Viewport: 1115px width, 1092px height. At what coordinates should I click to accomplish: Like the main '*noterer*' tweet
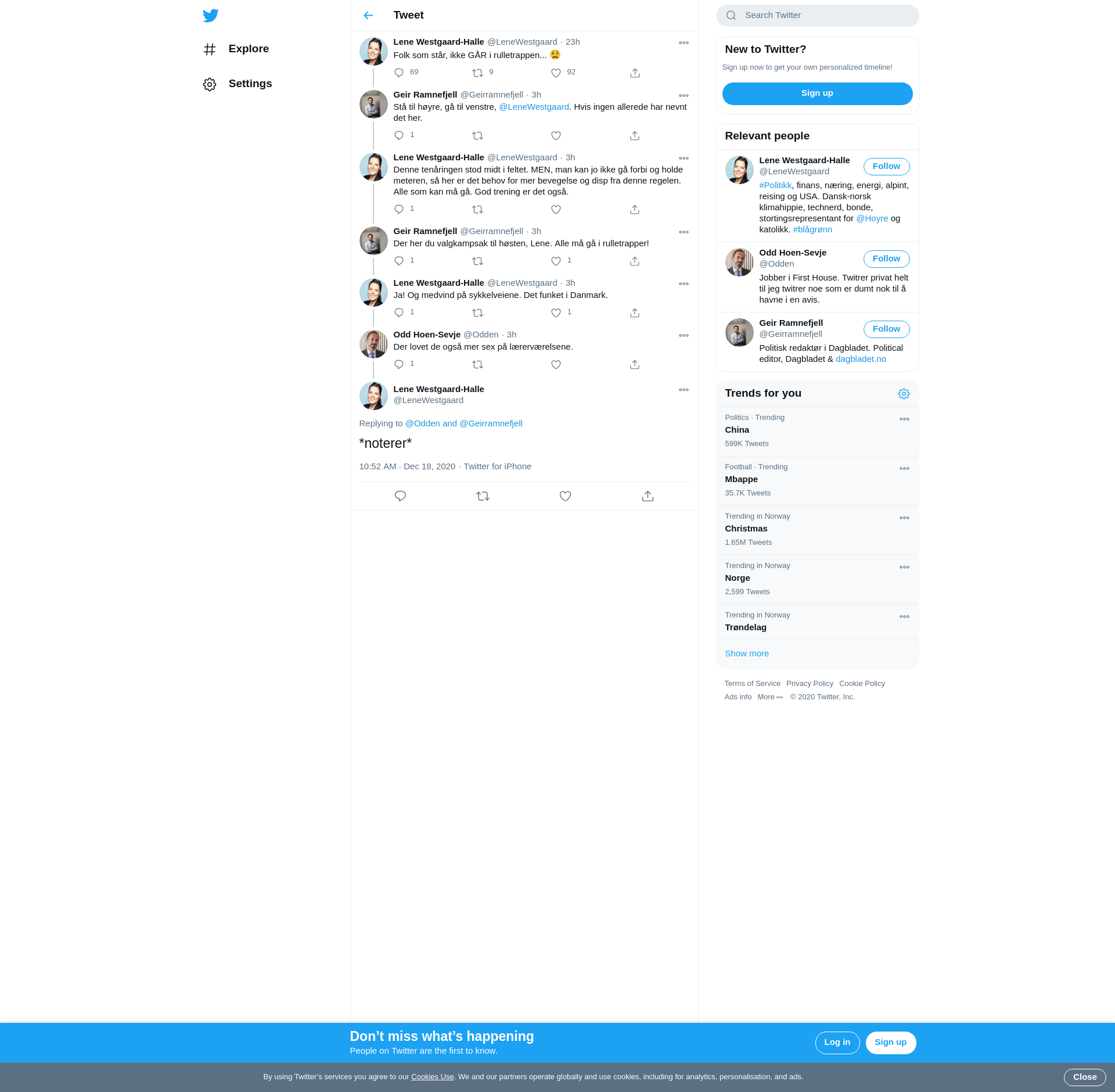click(x=565, y=496)
